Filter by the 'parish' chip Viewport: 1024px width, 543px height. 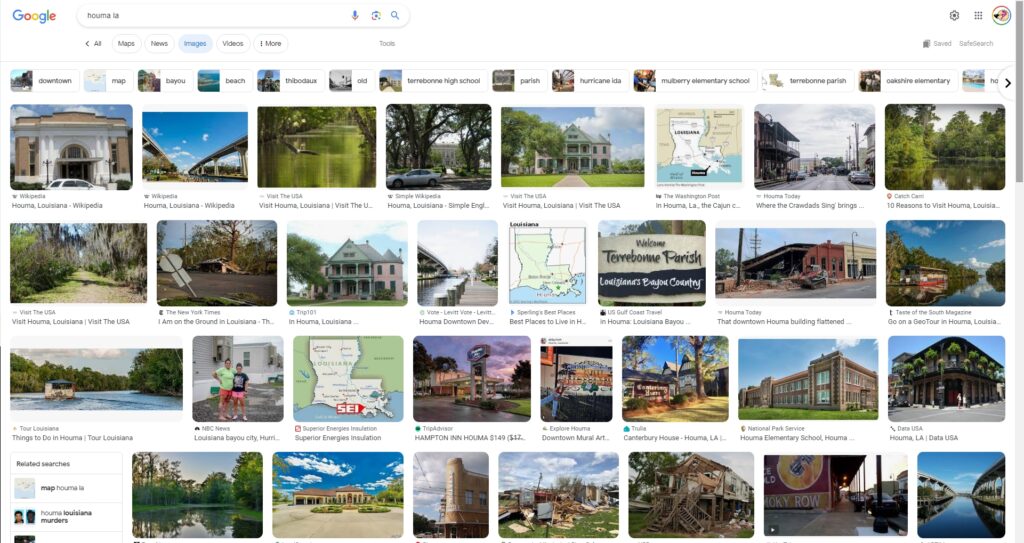519,81
